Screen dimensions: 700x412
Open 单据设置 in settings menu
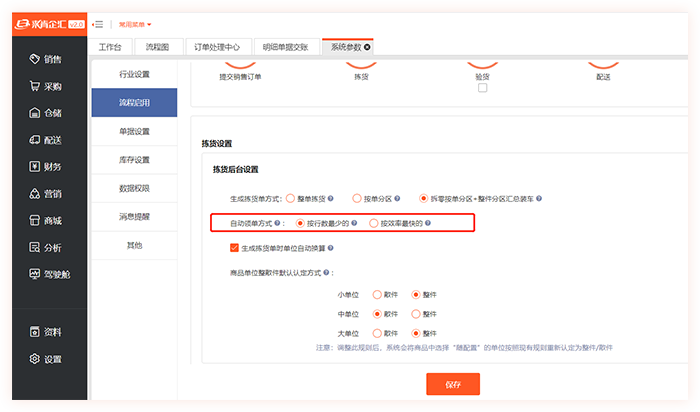(x=134, y=131)
